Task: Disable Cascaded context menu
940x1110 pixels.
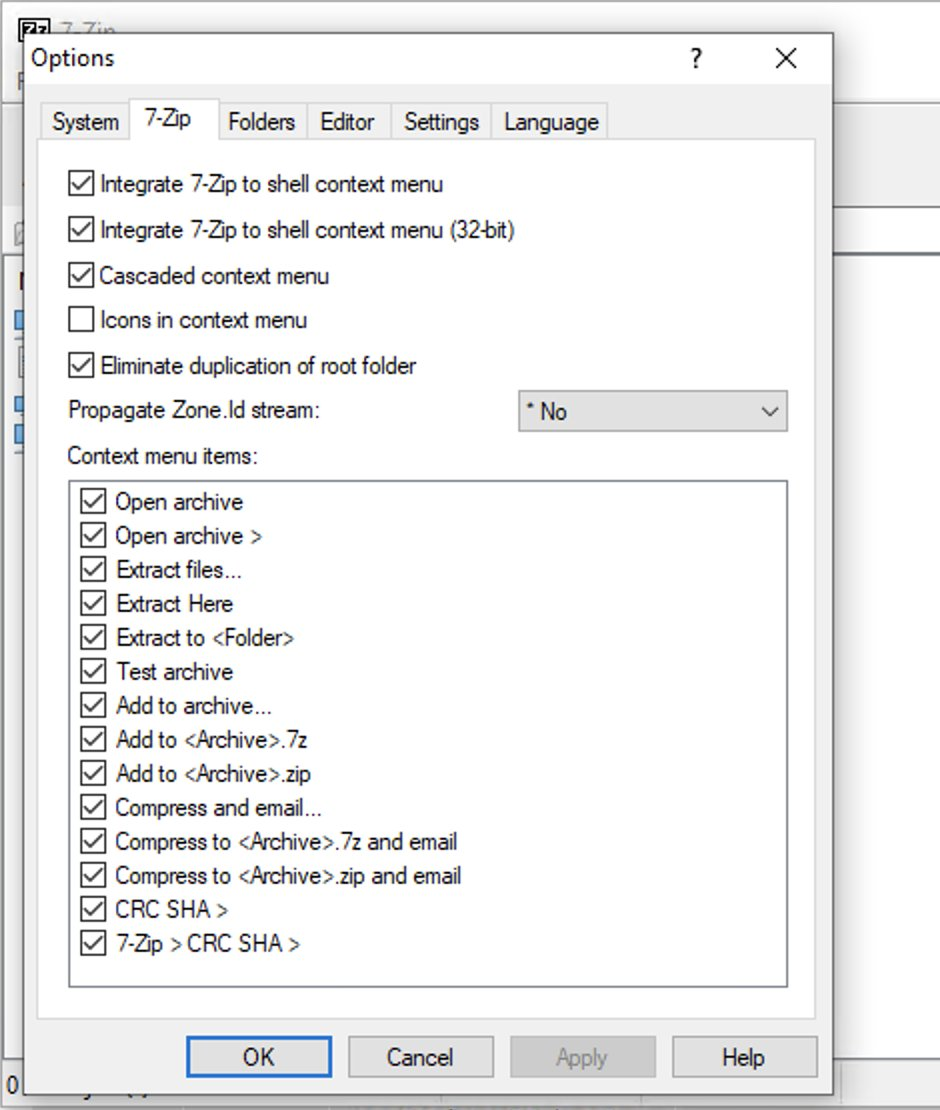Action: [x=81, y=275]
